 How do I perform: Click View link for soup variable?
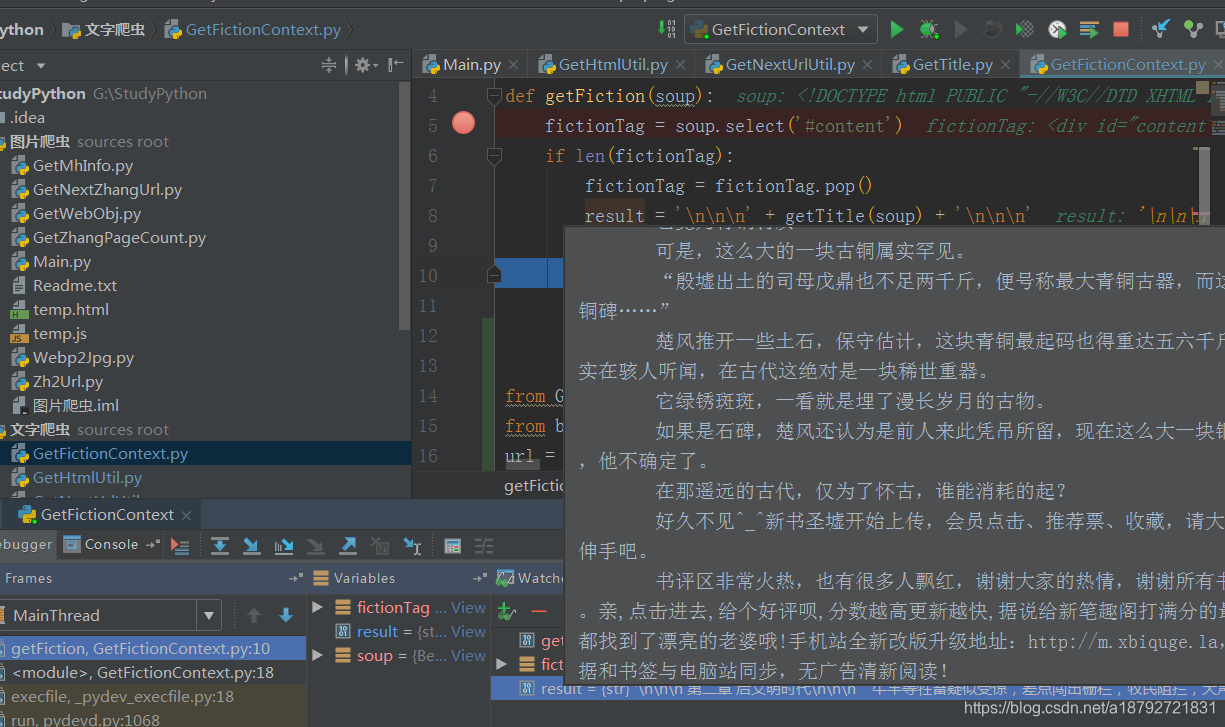pyautogui.click(x=468, y=655)
